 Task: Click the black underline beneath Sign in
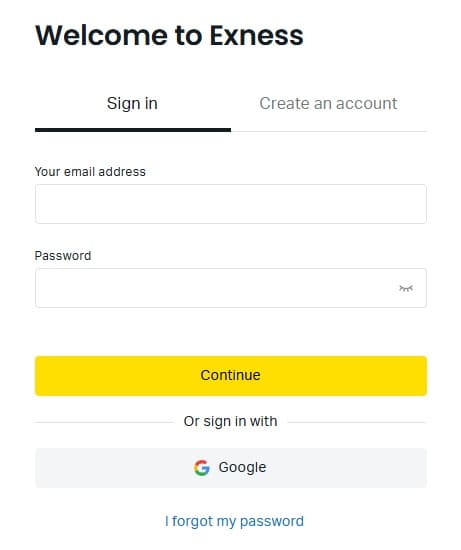point(133,130)
